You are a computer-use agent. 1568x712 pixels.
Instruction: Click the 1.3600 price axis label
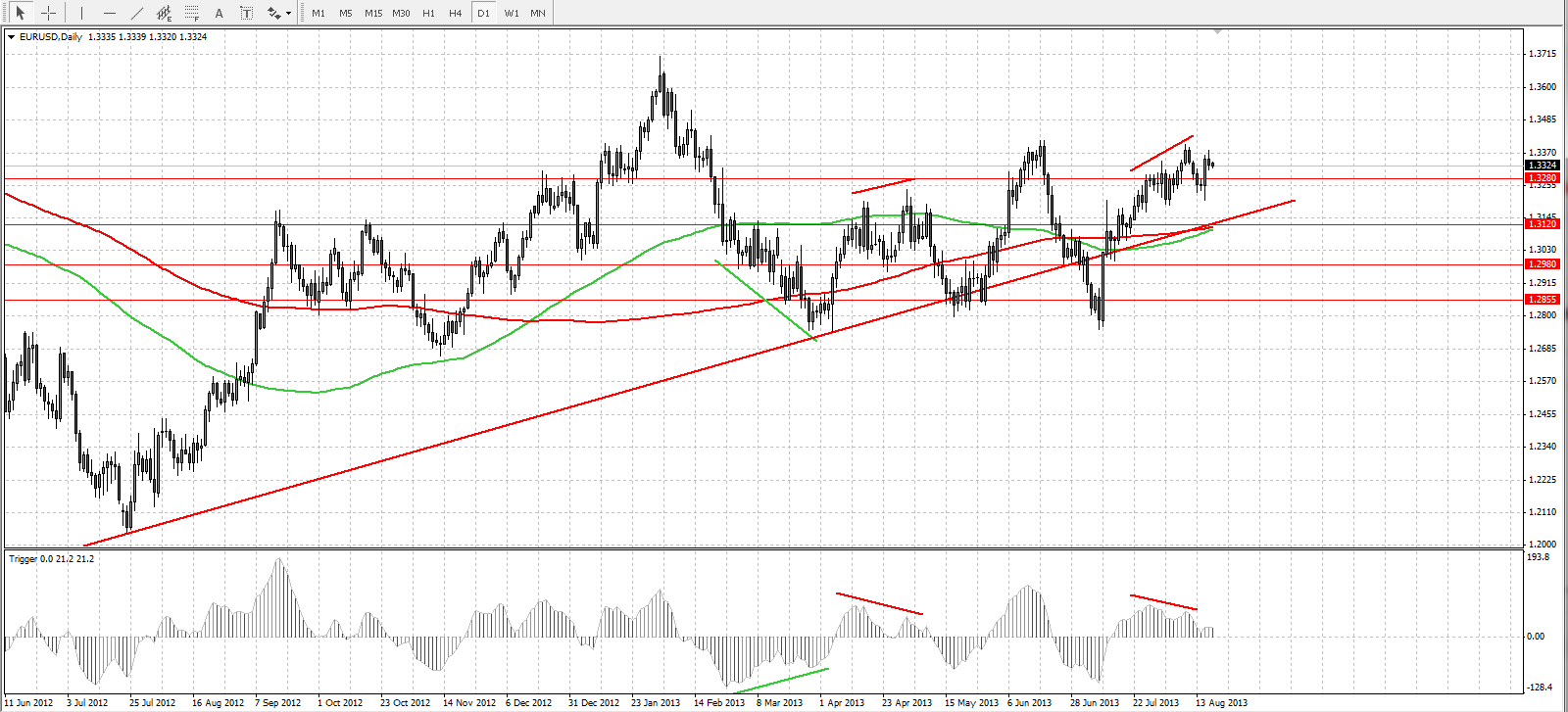[x=1543, y=87]
